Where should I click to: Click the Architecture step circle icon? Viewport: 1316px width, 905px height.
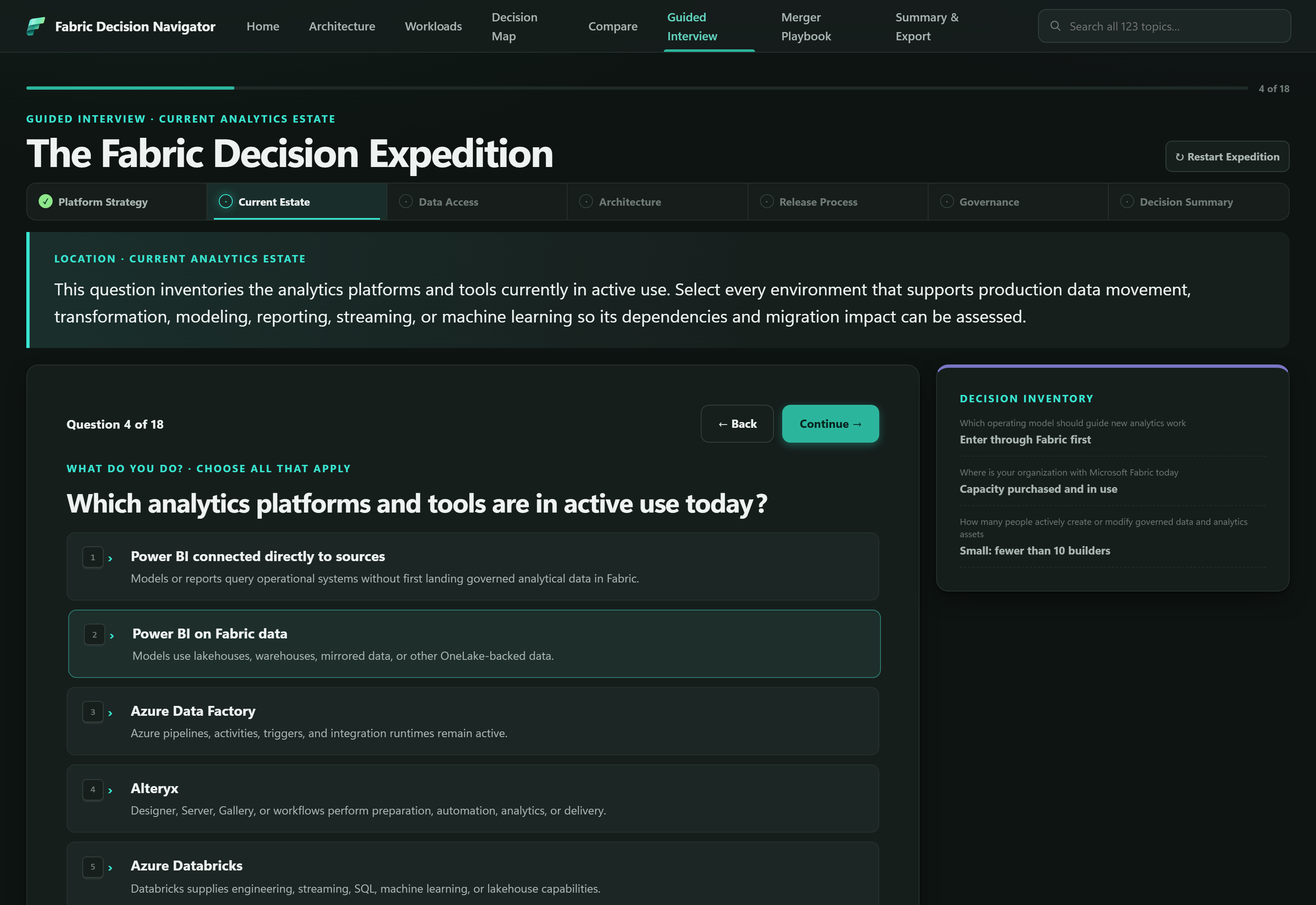pos(586,201)
